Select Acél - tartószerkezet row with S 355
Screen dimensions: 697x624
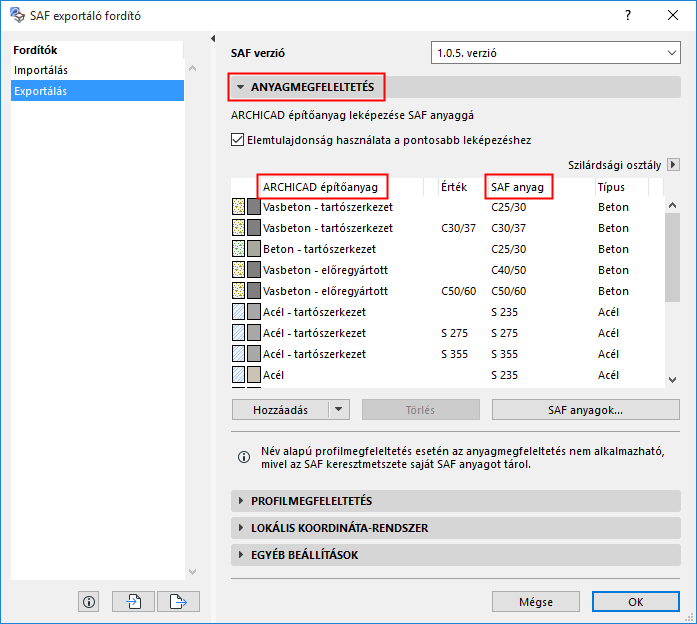[x=447, y=354]
